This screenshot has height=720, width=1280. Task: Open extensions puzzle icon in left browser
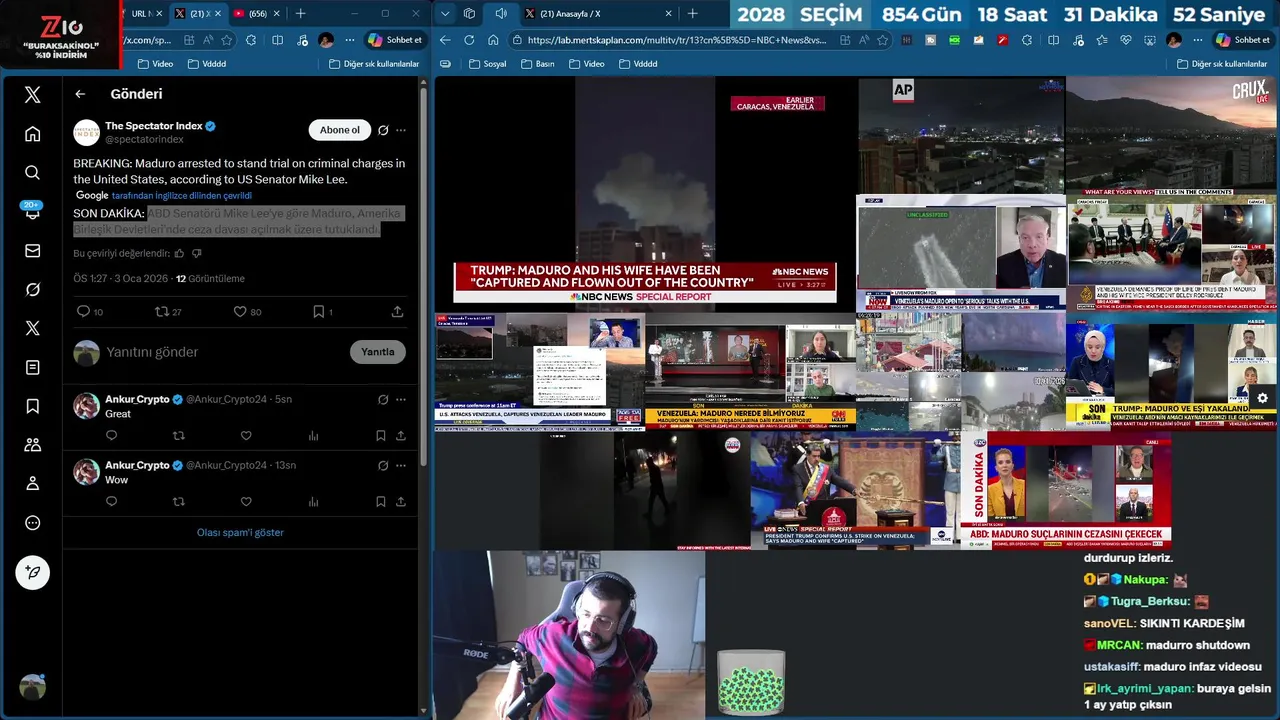251,40
